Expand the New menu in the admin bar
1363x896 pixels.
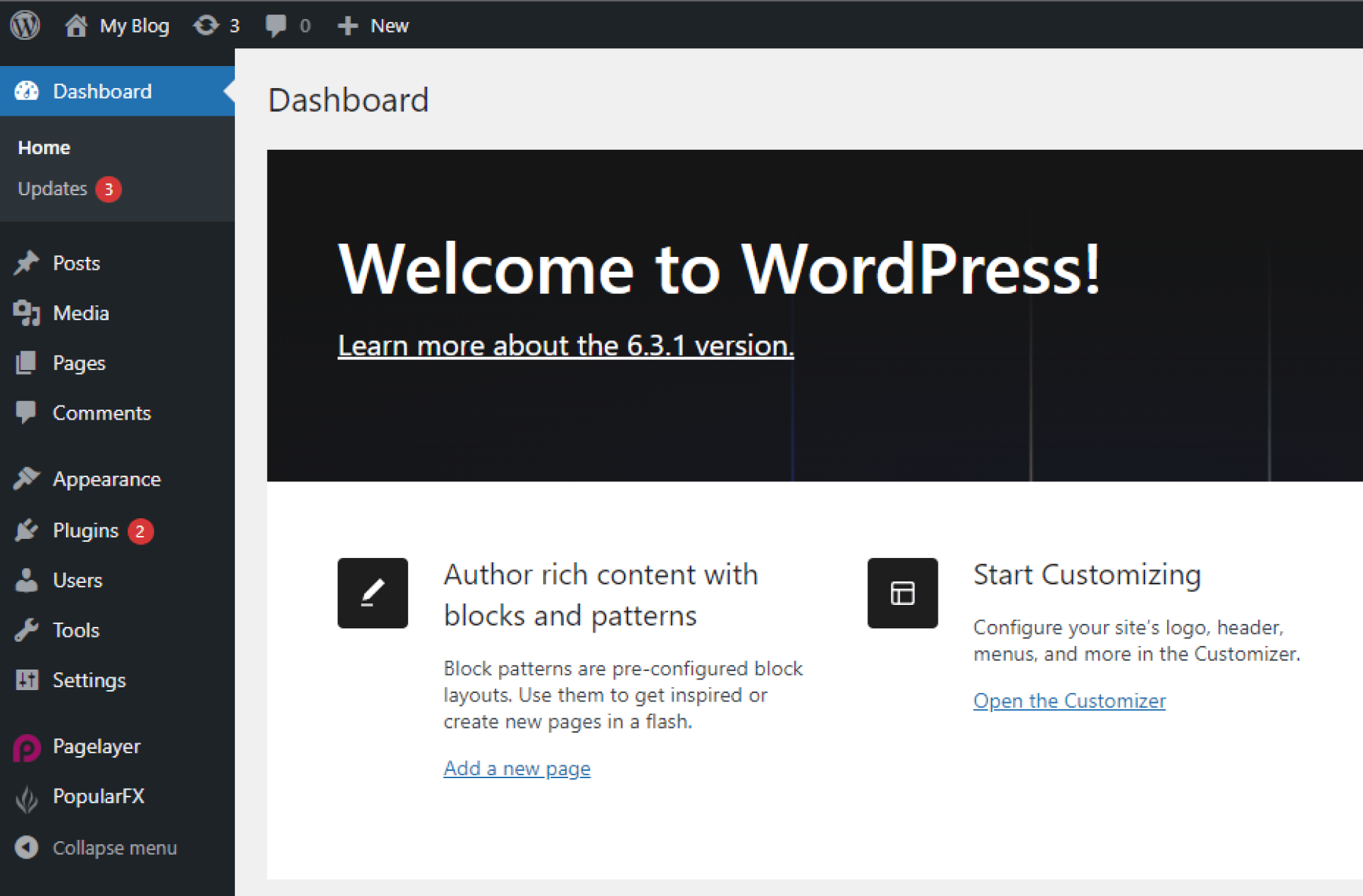373,25
